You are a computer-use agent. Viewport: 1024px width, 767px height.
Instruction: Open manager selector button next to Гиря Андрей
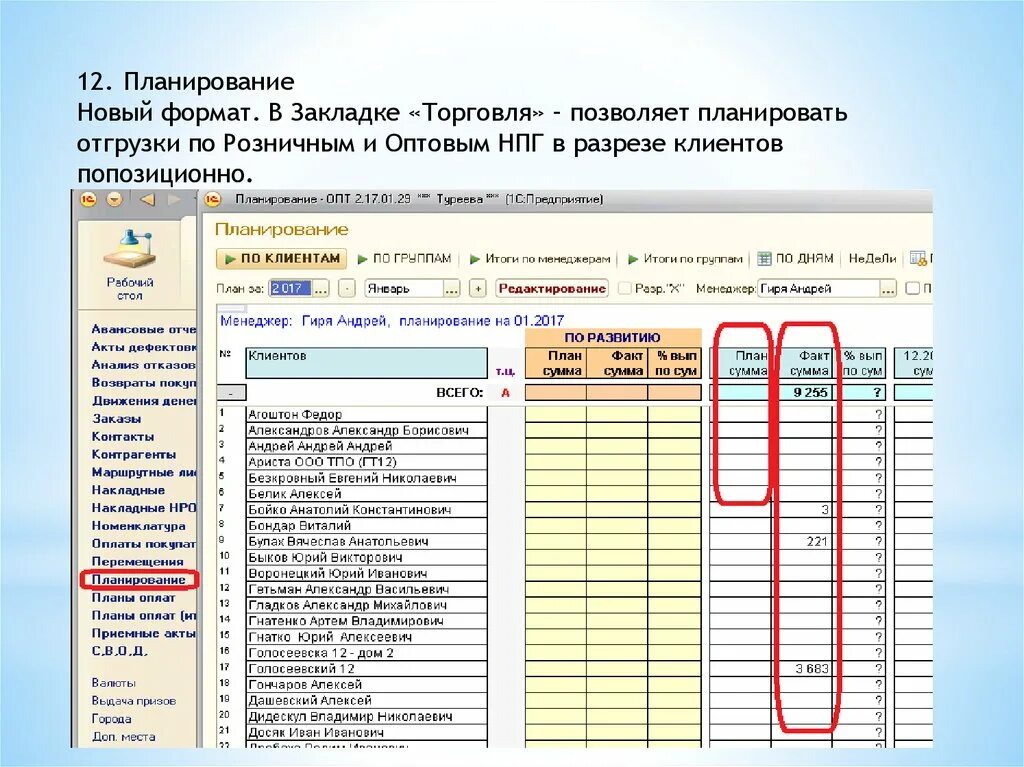pos(888,289)
